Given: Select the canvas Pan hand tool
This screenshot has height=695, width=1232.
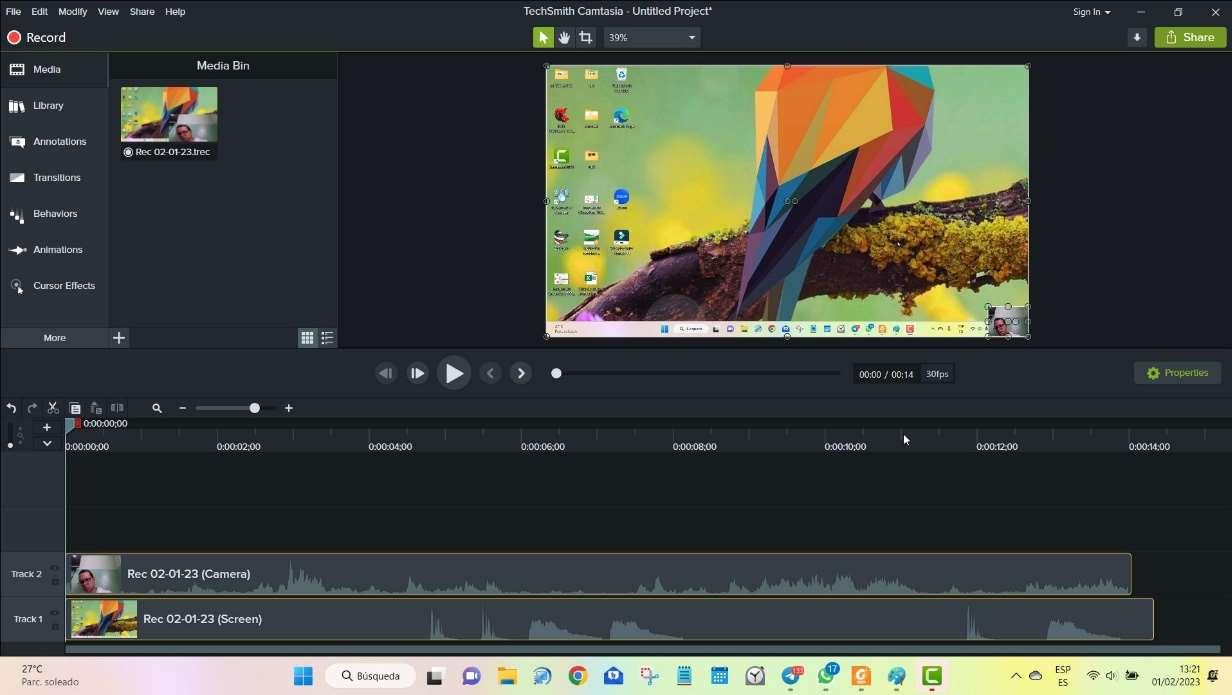Looking at the screenshot, I should 564,37.
